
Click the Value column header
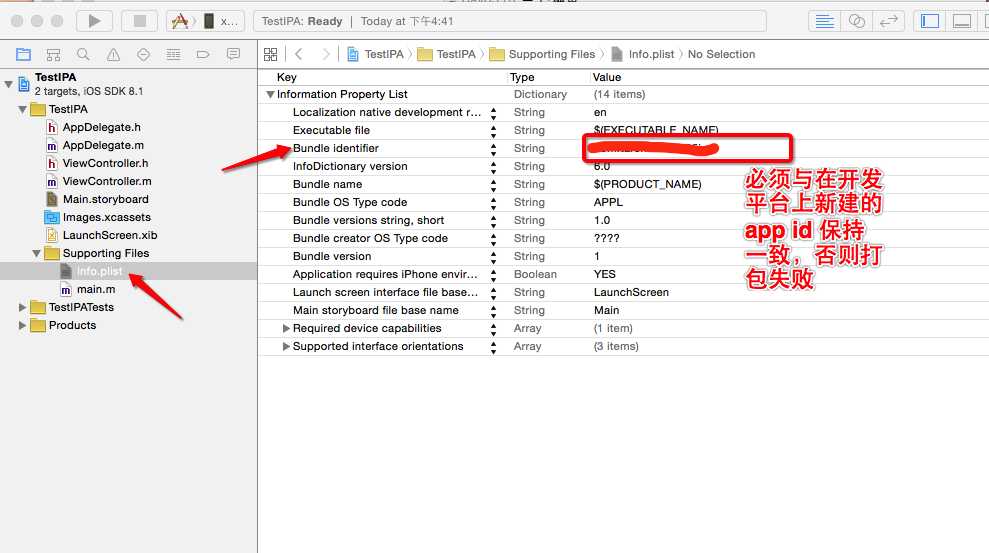click(606, 77)
